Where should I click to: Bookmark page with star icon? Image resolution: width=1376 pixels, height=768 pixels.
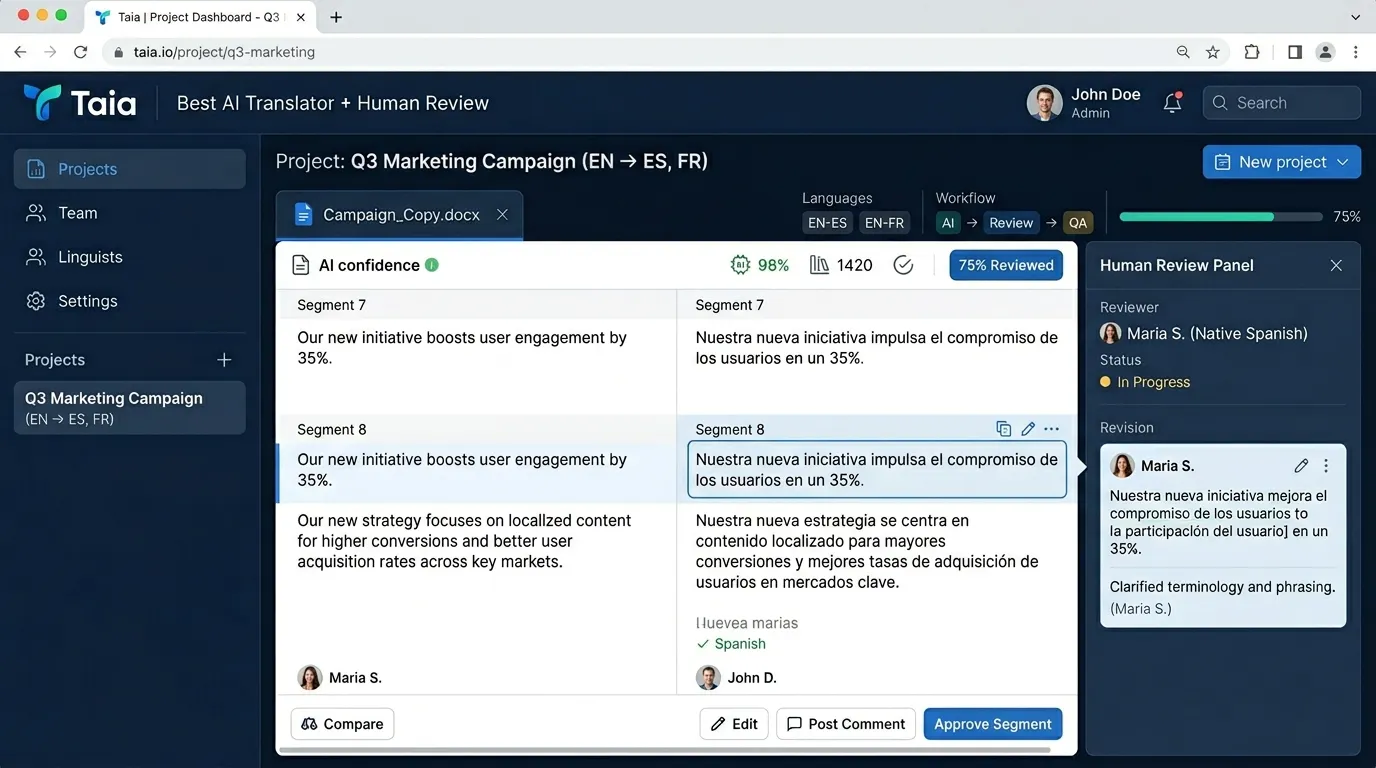pos(1213,52)
